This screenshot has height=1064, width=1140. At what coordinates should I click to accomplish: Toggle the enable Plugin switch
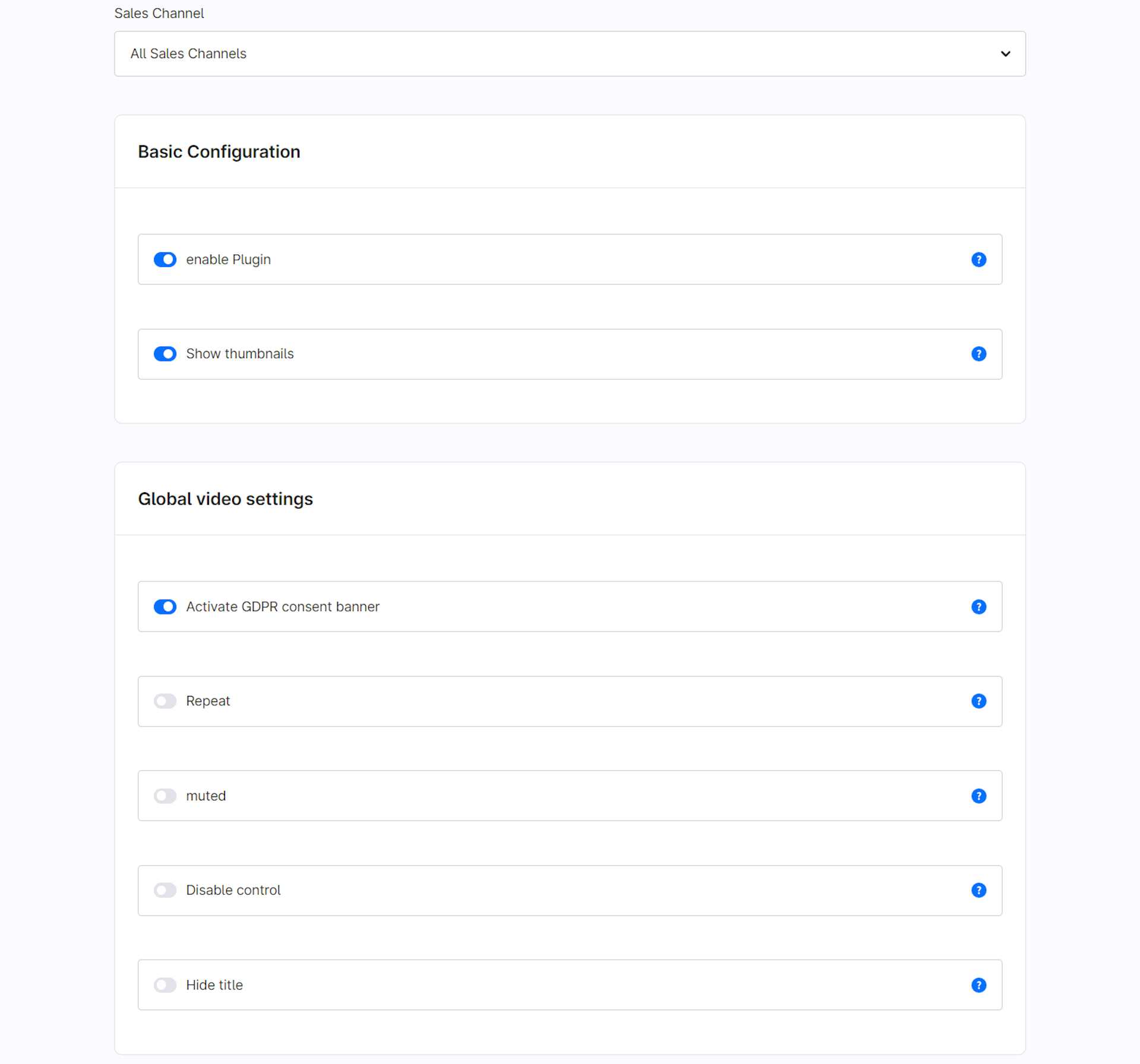[165, 259]
